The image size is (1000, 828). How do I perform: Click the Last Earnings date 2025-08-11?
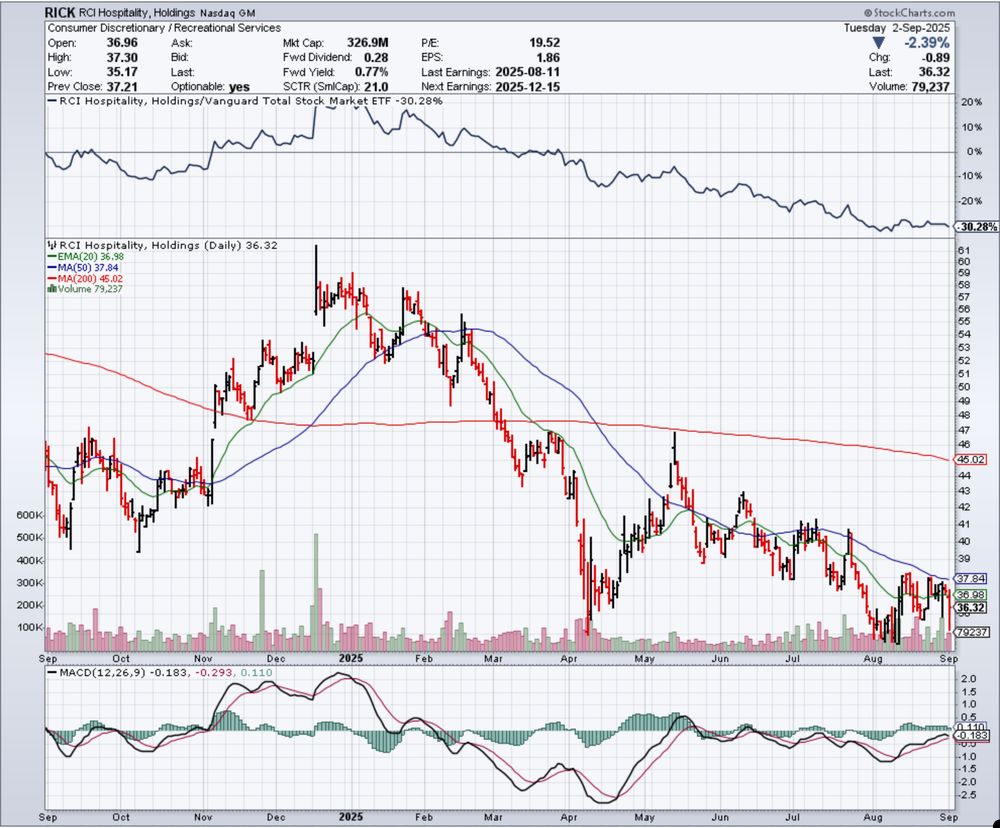(527, 72)
